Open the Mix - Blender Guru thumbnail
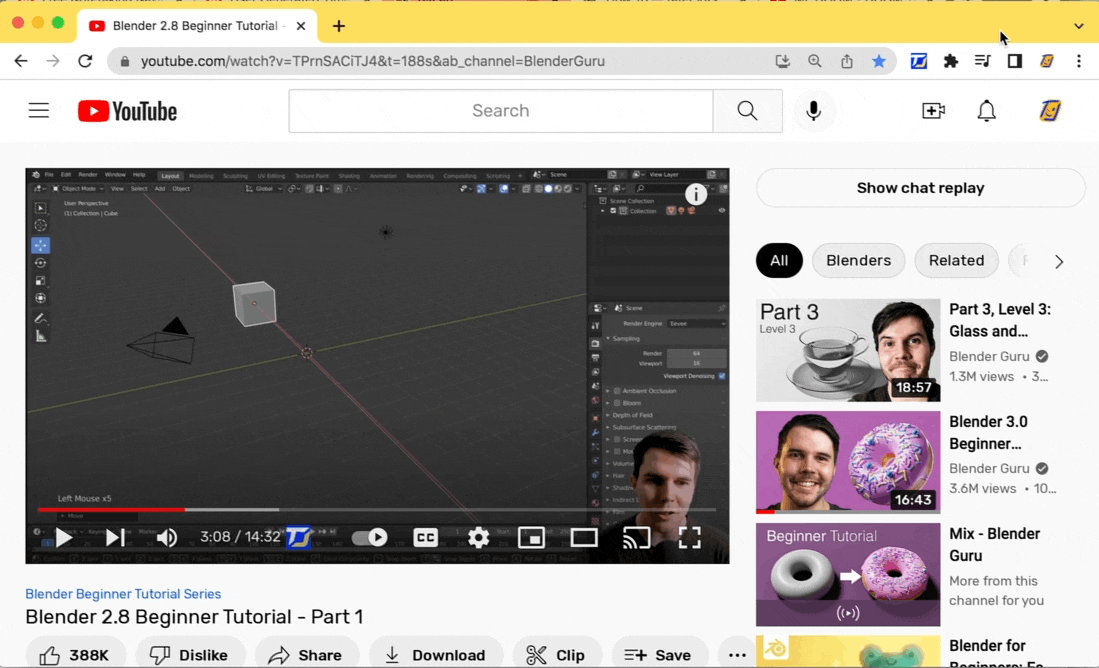The image size is (1099, 668). pyautogui.click(x=847, y=574)
